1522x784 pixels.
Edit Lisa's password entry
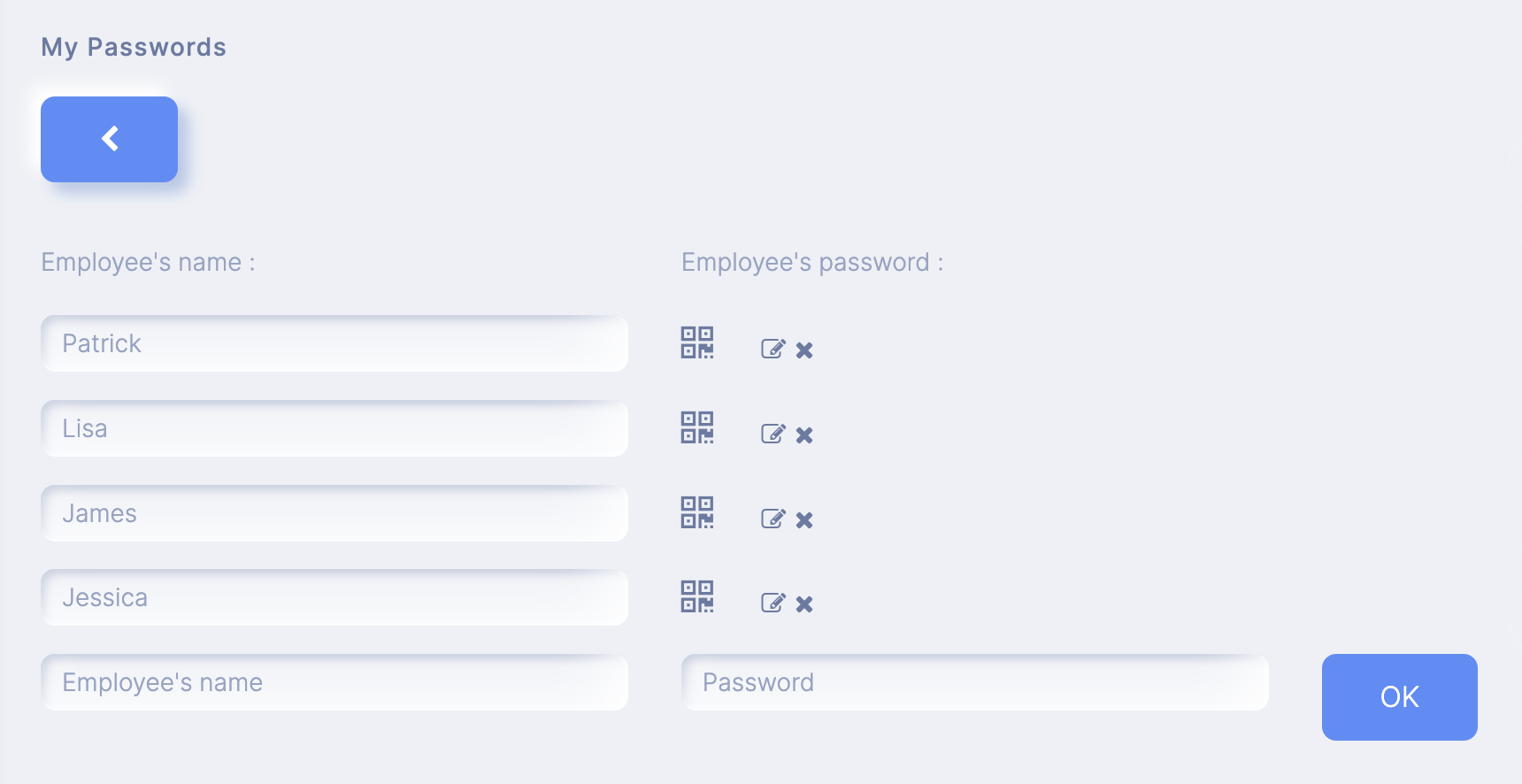(x=773, y=434)
